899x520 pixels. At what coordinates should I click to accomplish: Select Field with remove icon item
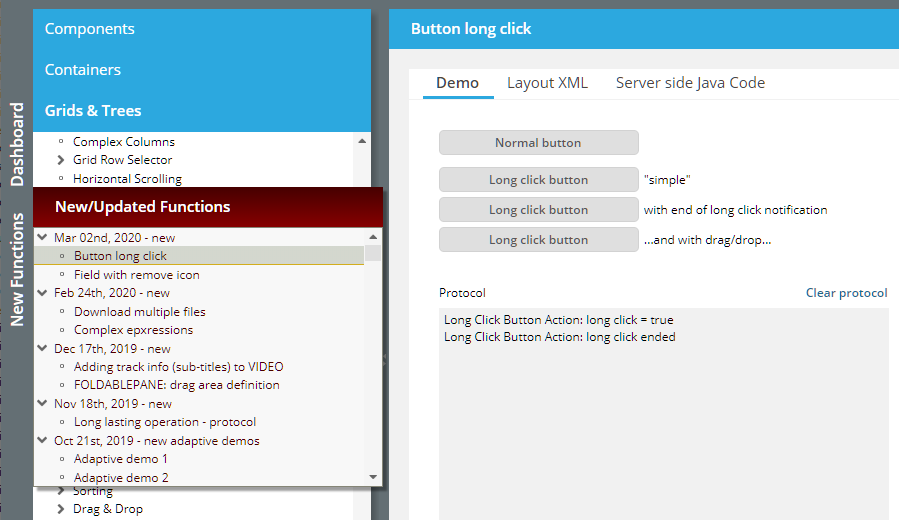point(136,274)
